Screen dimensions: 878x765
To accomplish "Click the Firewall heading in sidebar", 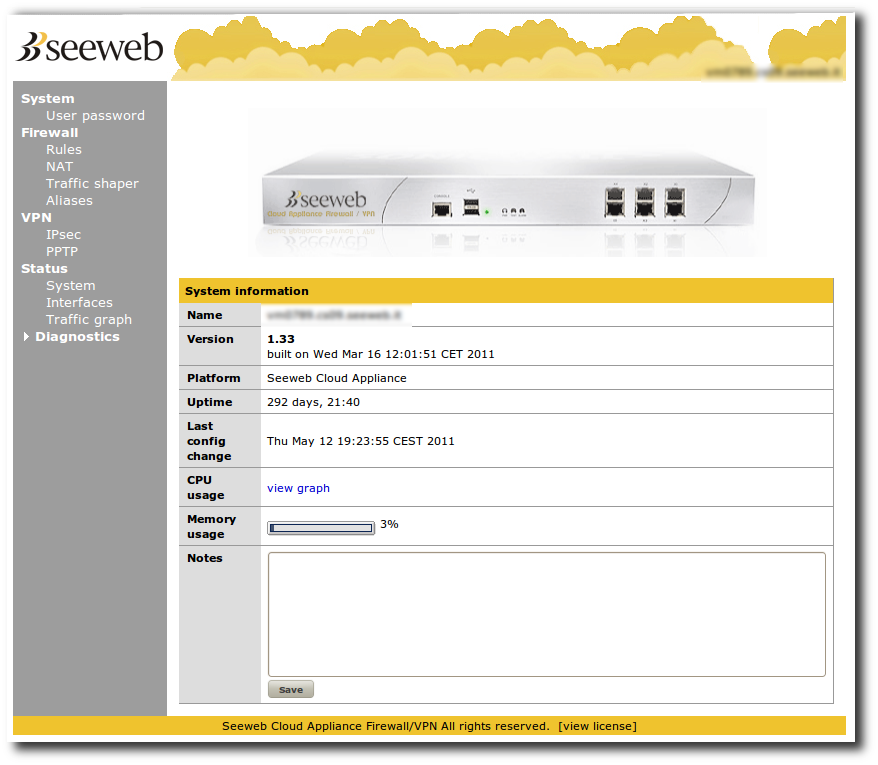I will coord(50,133).
